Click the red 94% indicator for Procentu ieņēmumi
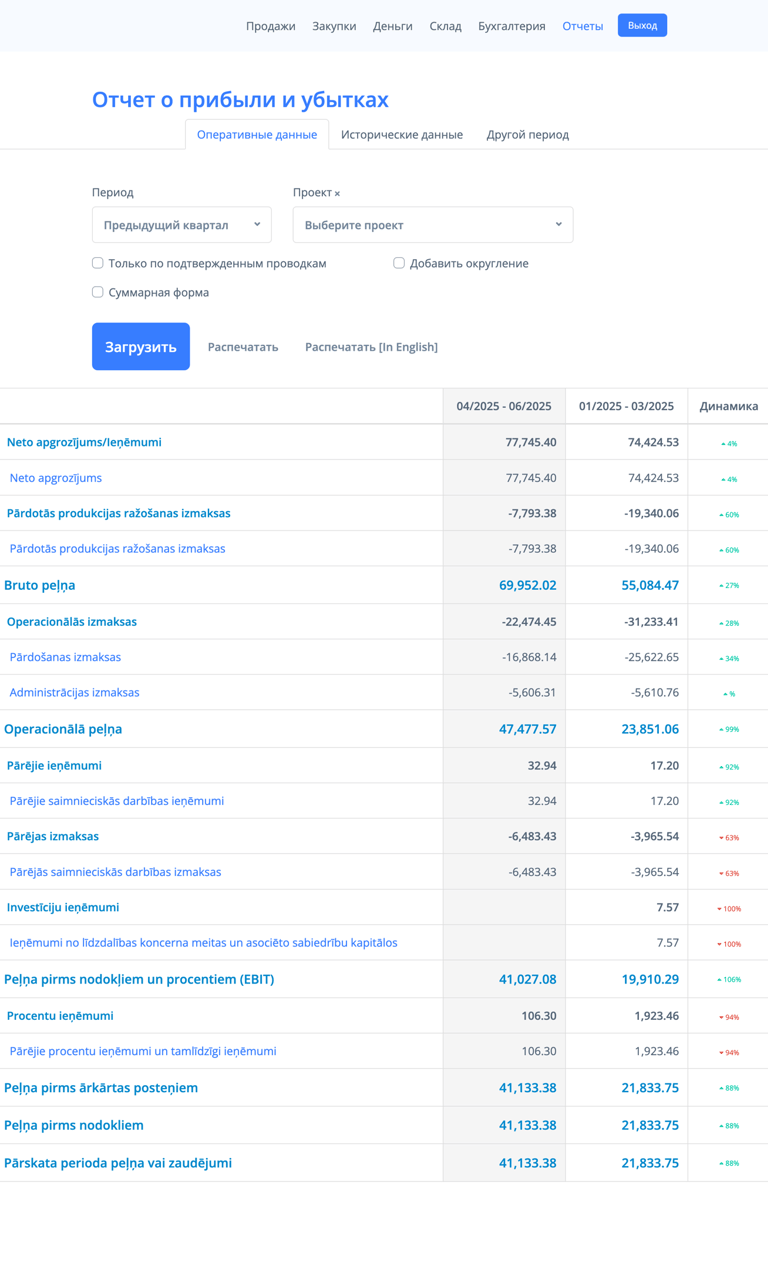Screen dimensions: 768x1269 click(x=728, y=1017)
